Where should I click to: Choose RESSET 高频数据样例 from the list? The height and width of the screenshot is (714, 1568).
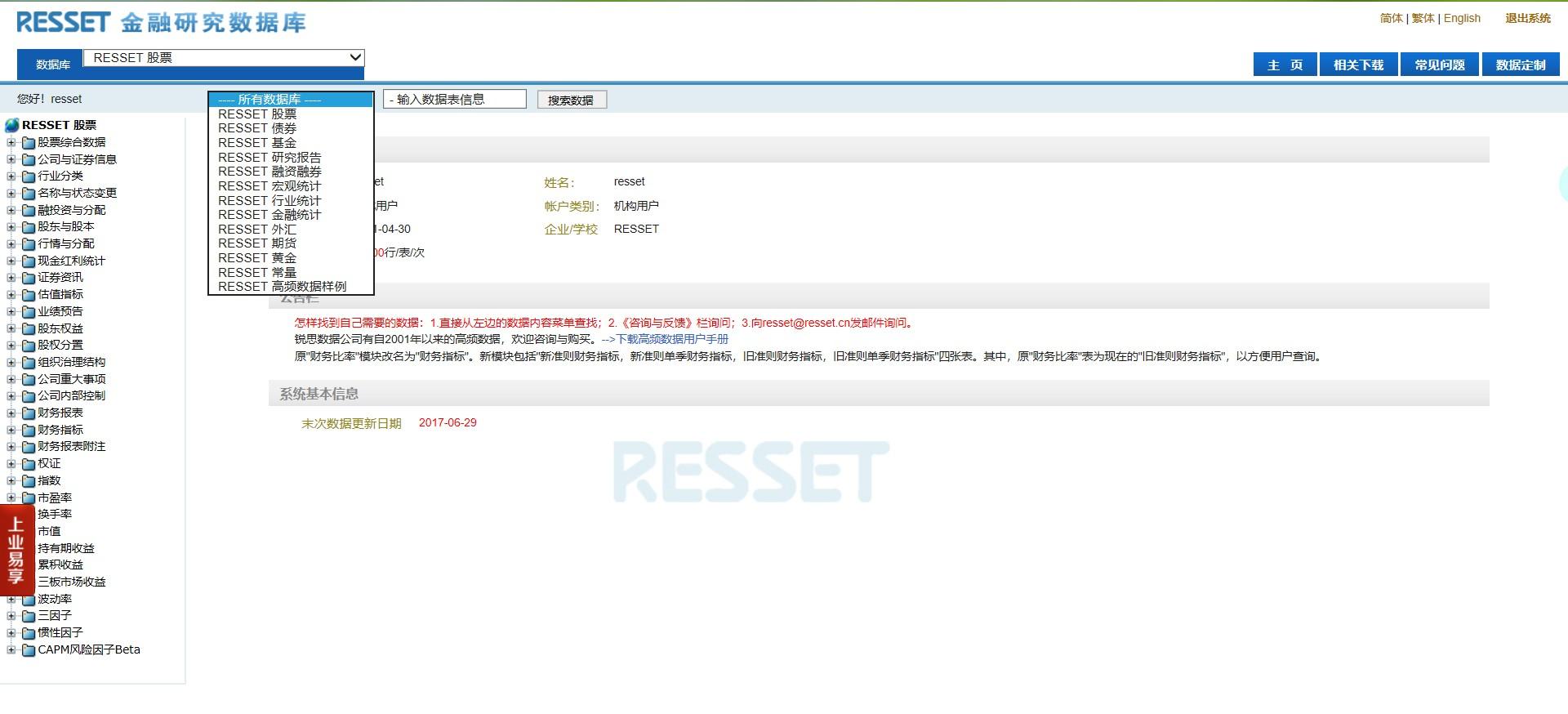tap(291, 287)
